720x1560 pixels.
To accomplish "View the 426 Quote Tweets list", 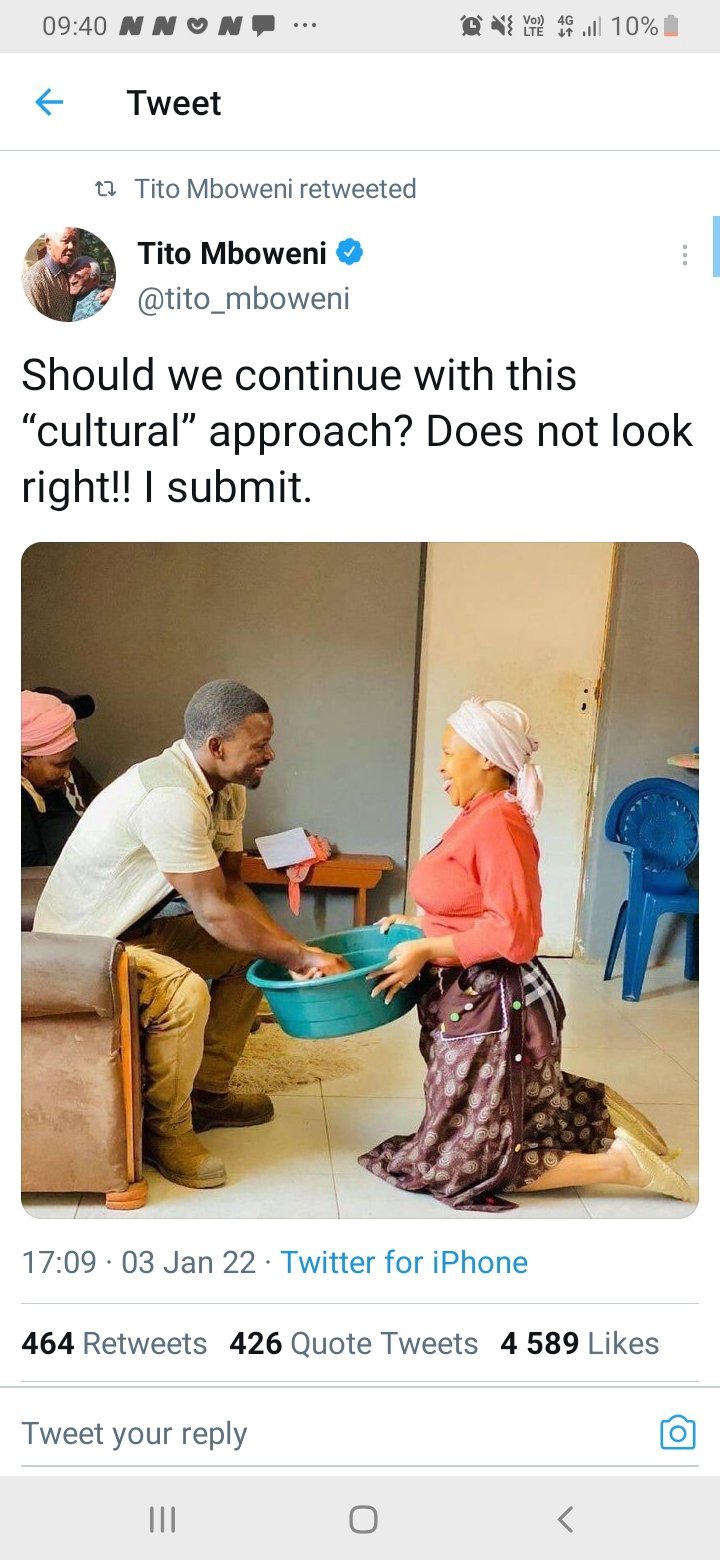I will 354,1343.
